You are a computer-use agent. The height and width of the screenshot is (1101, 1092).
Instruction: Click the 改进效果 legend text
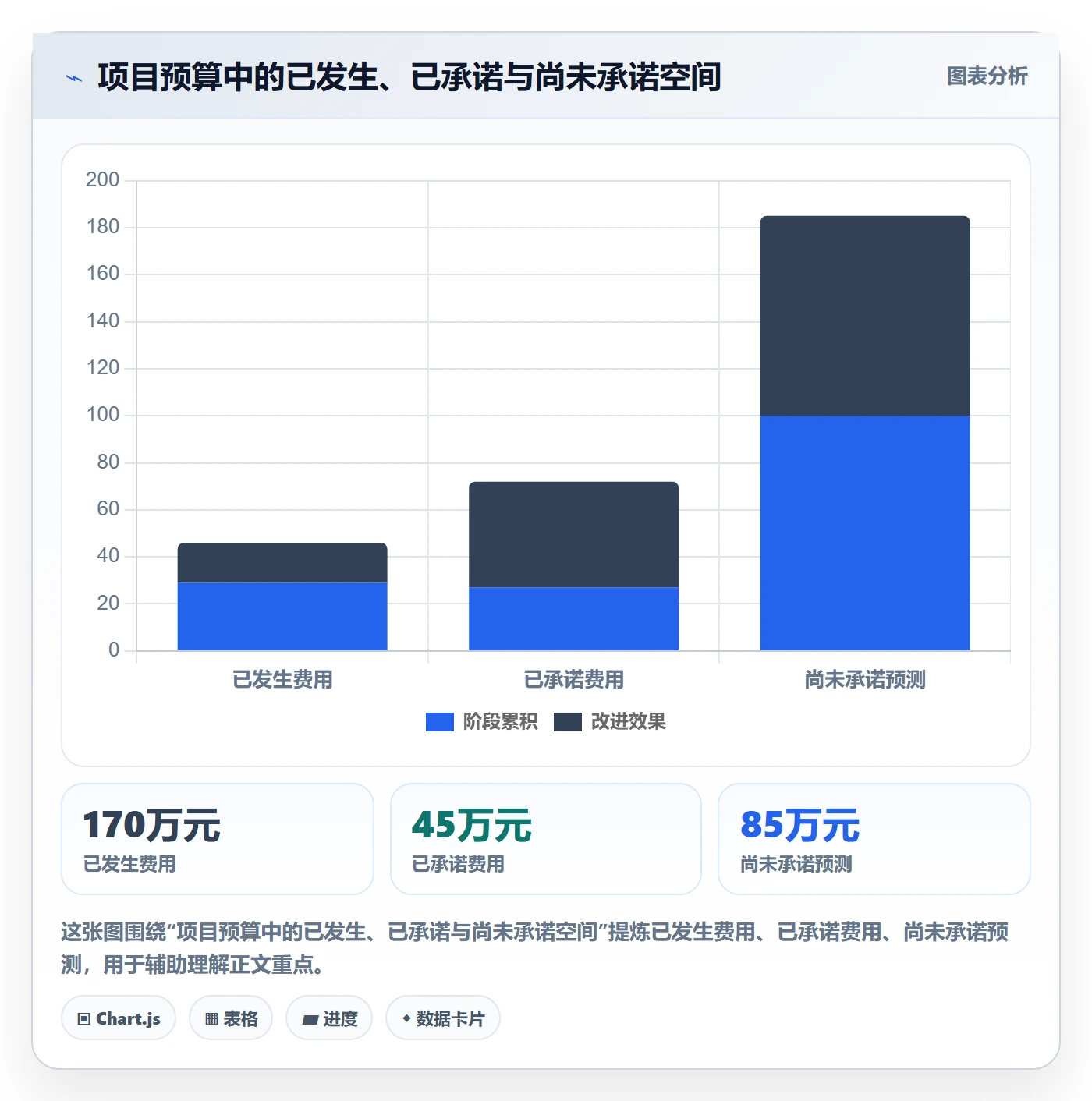(628, 722)
